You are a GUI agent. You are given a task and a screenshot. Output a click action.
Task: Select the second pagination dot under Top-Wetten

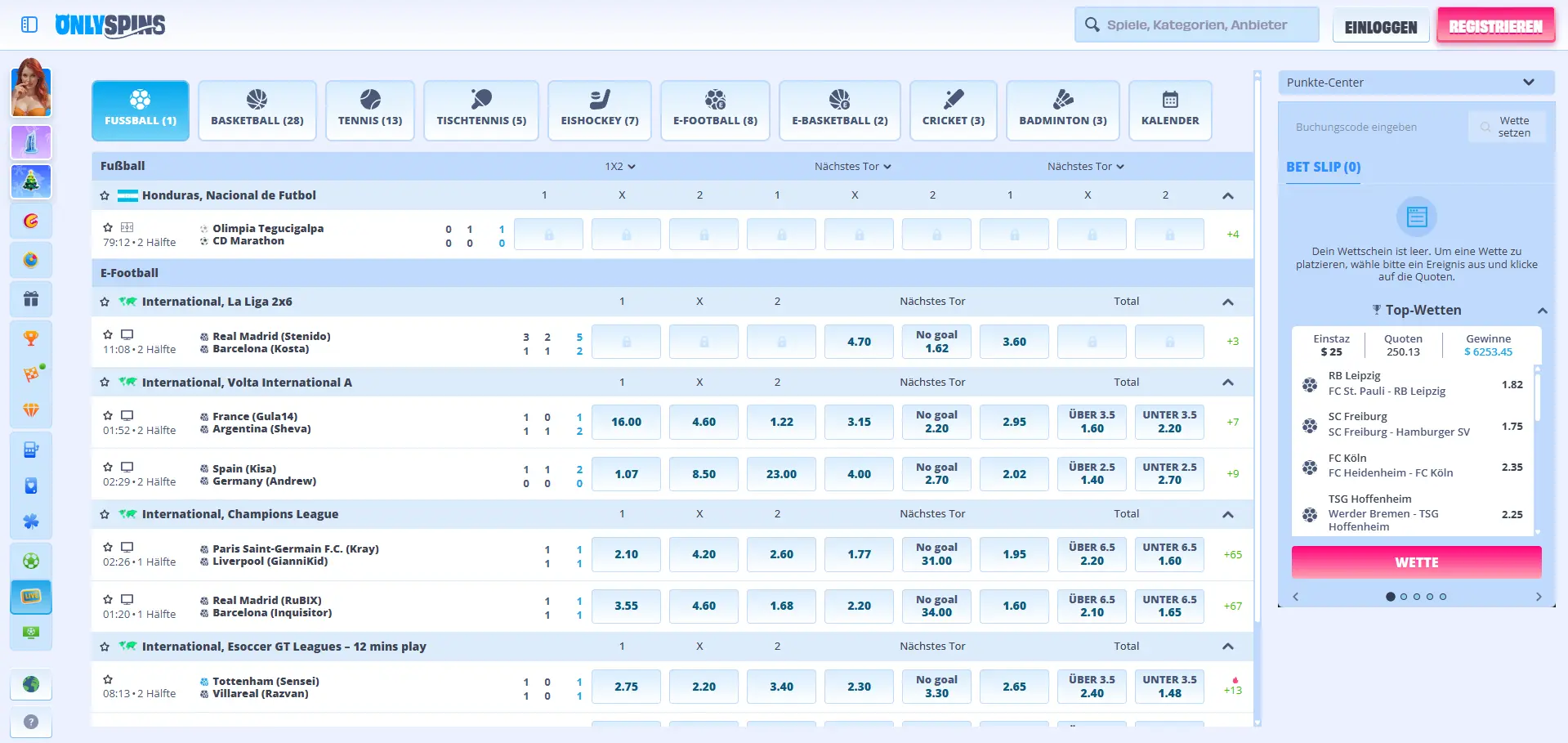tap(1404, 597)
